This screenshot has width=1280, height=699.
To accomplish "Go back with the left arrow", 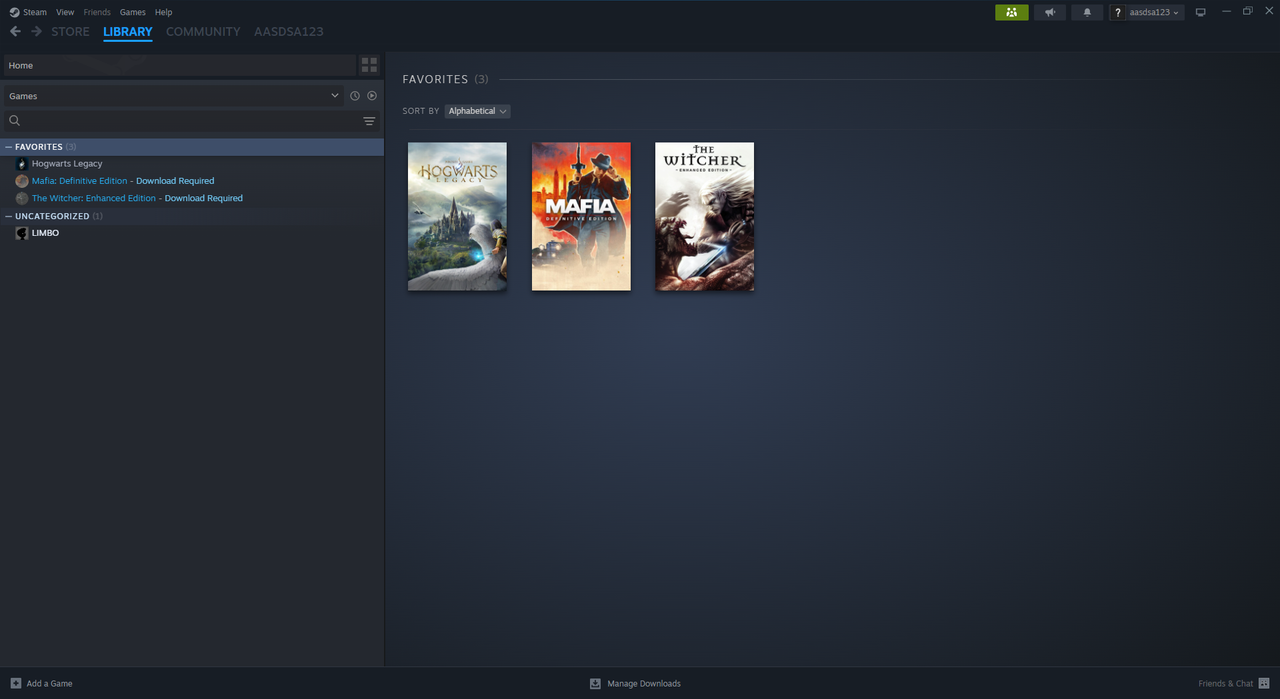I will [15, 31].
